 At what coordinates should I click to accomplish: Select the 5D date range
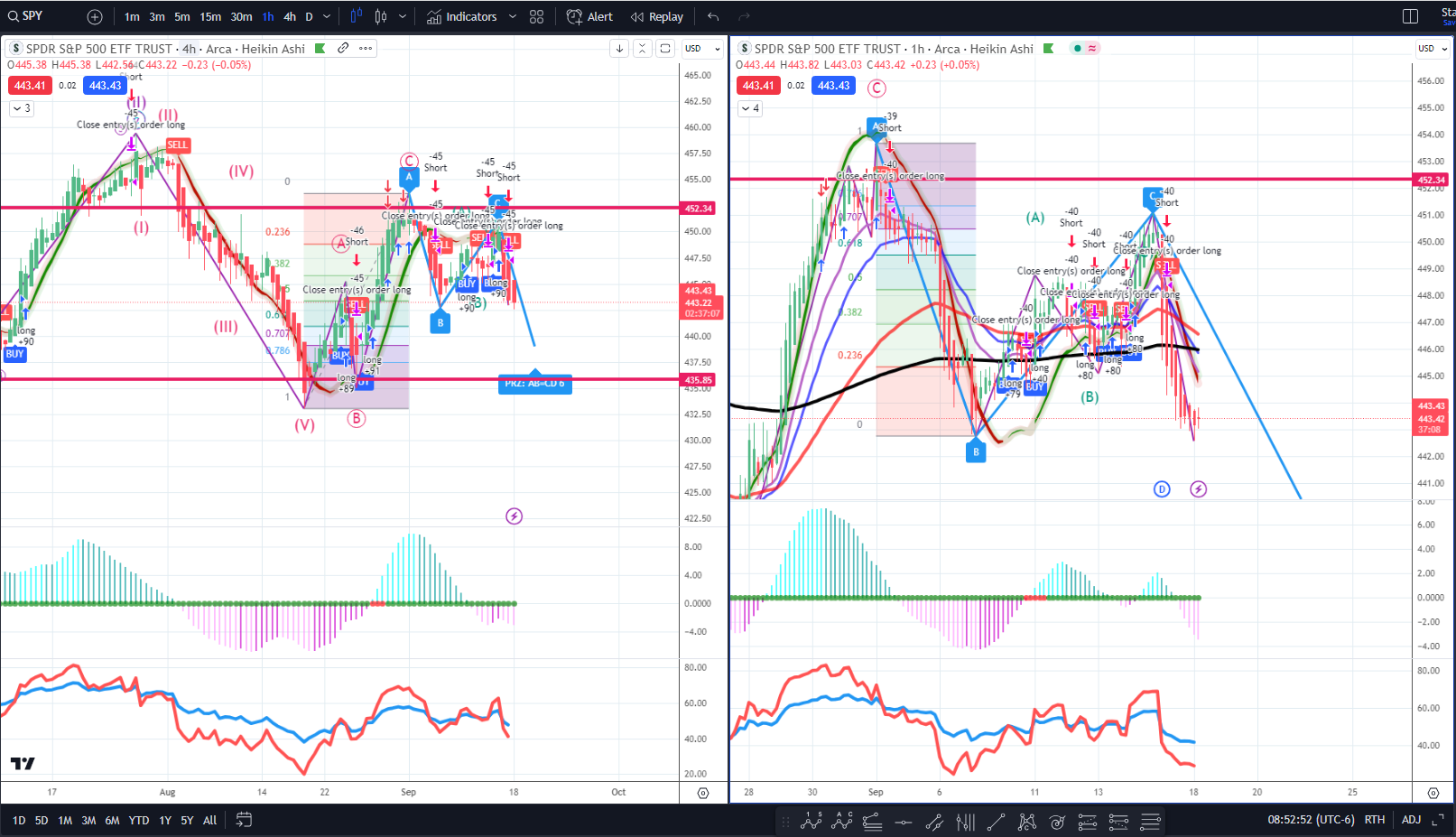(x=42, y=821)
